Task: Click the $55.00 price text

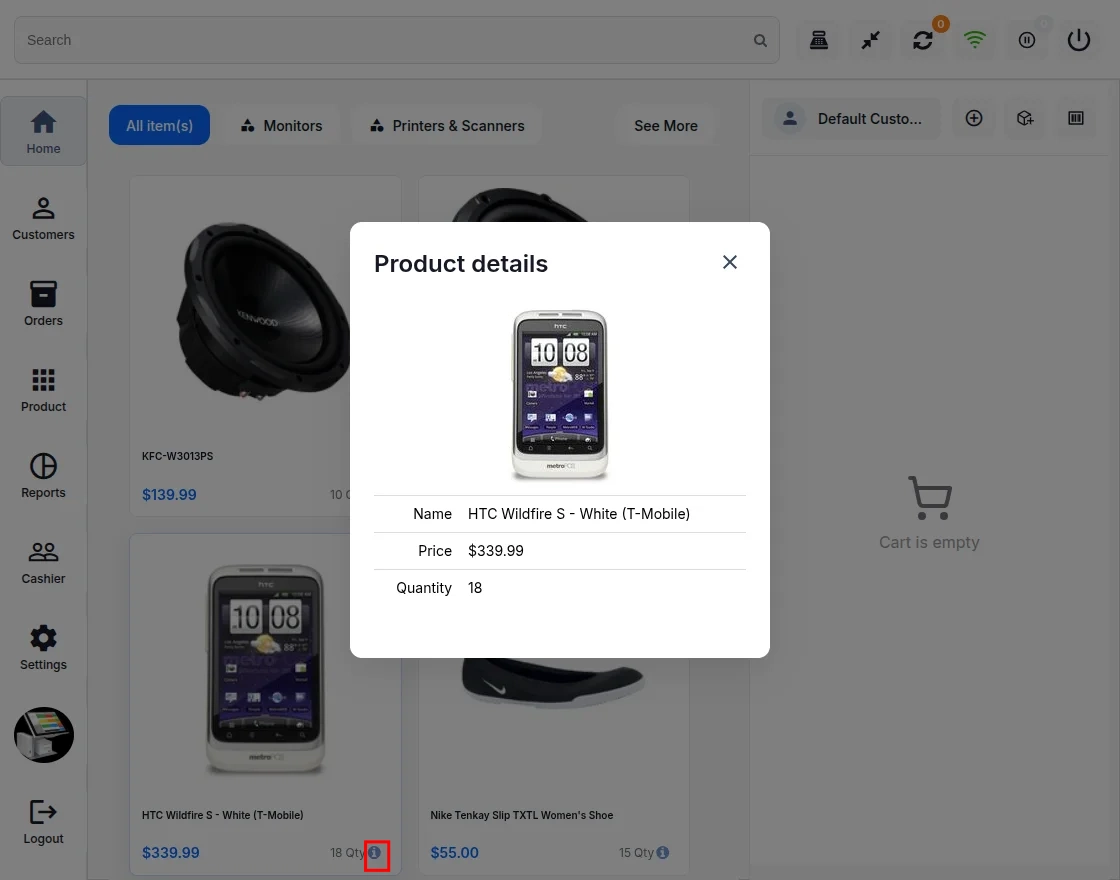Action: (x=454, y=853)
